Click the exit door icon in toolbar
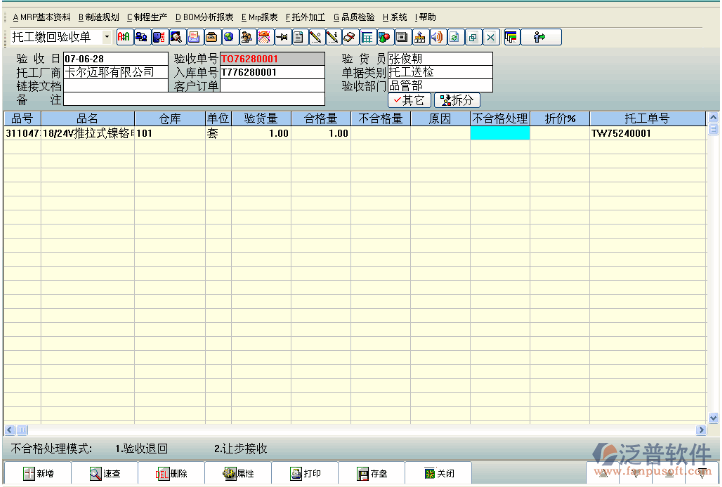The image size is (722, 487). (x=540, y=37)
